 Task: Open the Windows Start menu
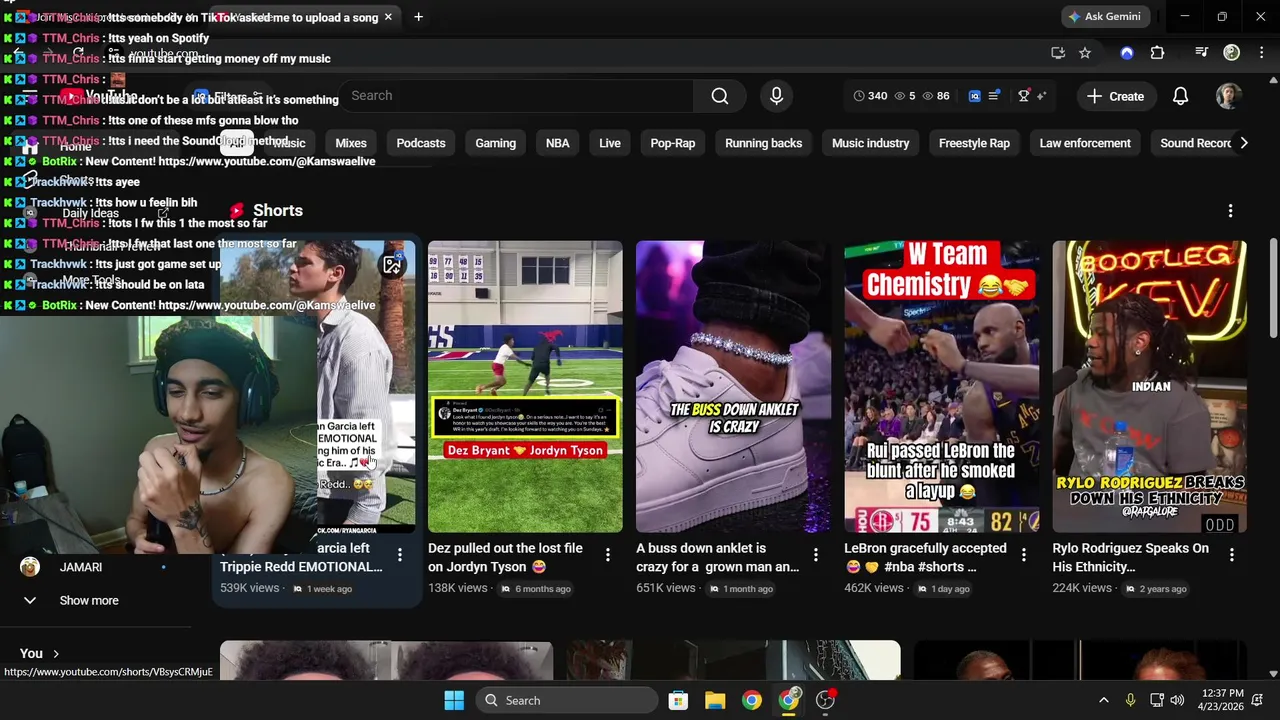click(454, 700)
